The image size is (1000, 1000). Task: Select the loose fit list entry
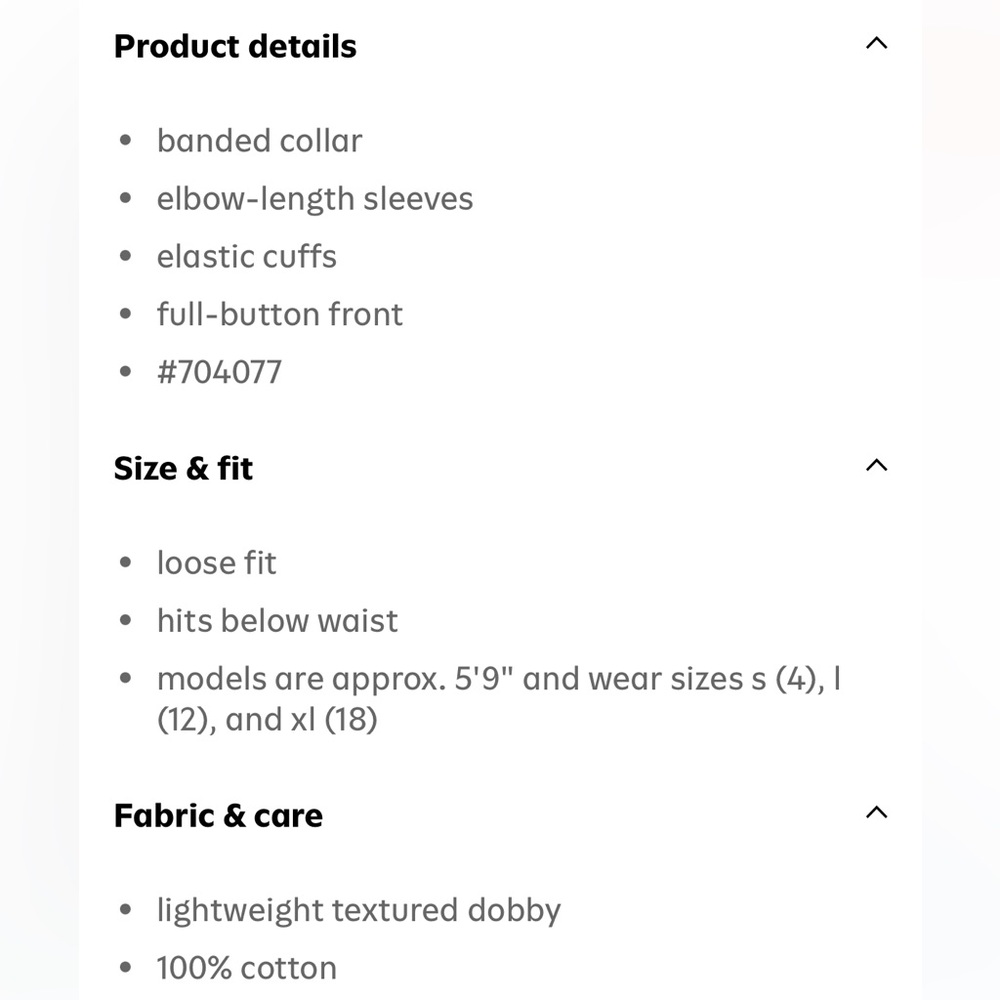[216, 563]
